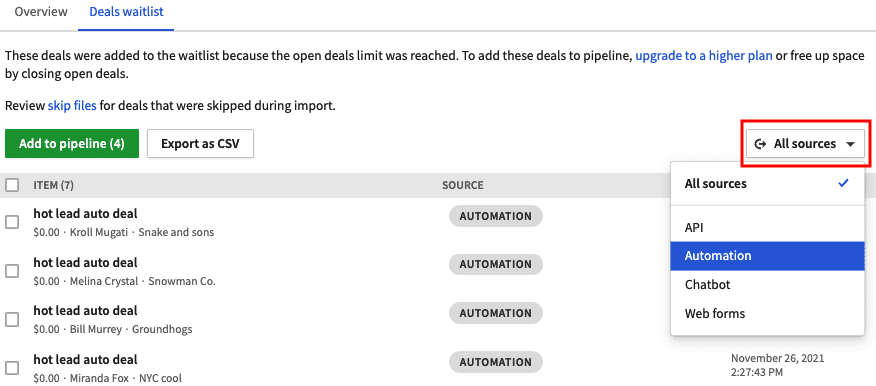Follow the upgrade to a higher plan link
The height and width of the screenshot is (386, 876).
coord(704,56)
